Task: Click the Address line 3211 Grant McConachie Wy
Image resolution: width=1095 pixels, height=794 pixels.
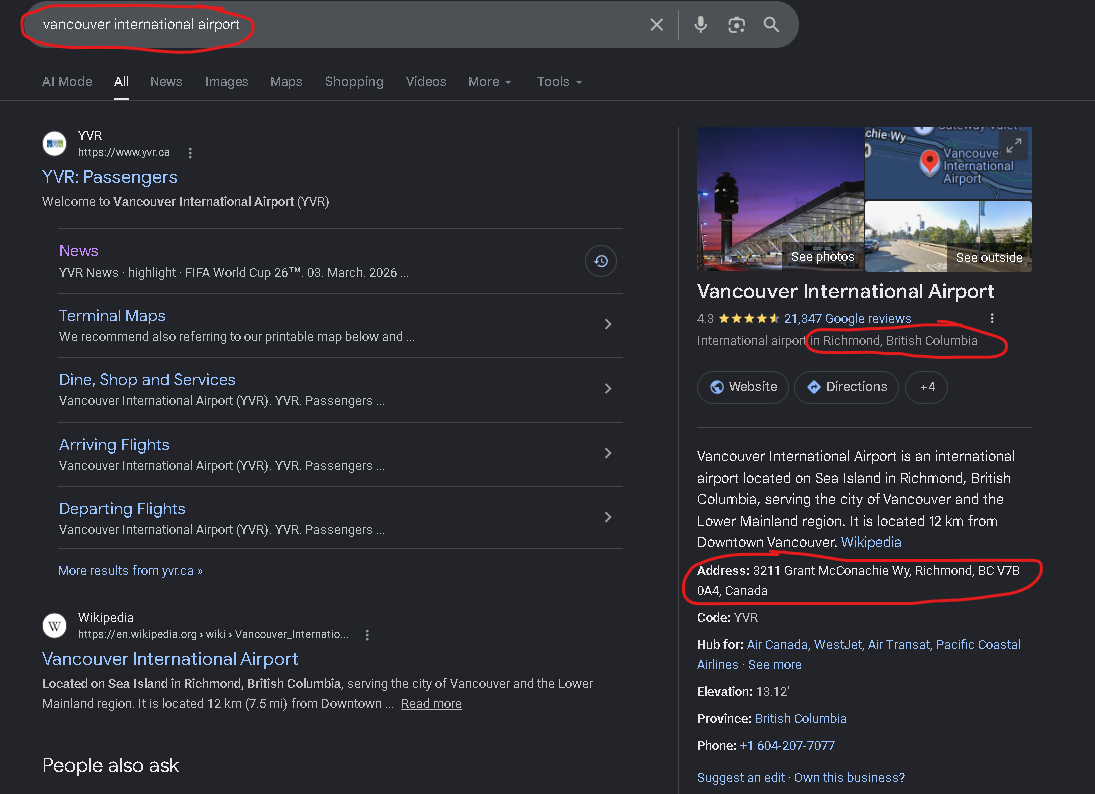Action: click(x=858, y=580)
